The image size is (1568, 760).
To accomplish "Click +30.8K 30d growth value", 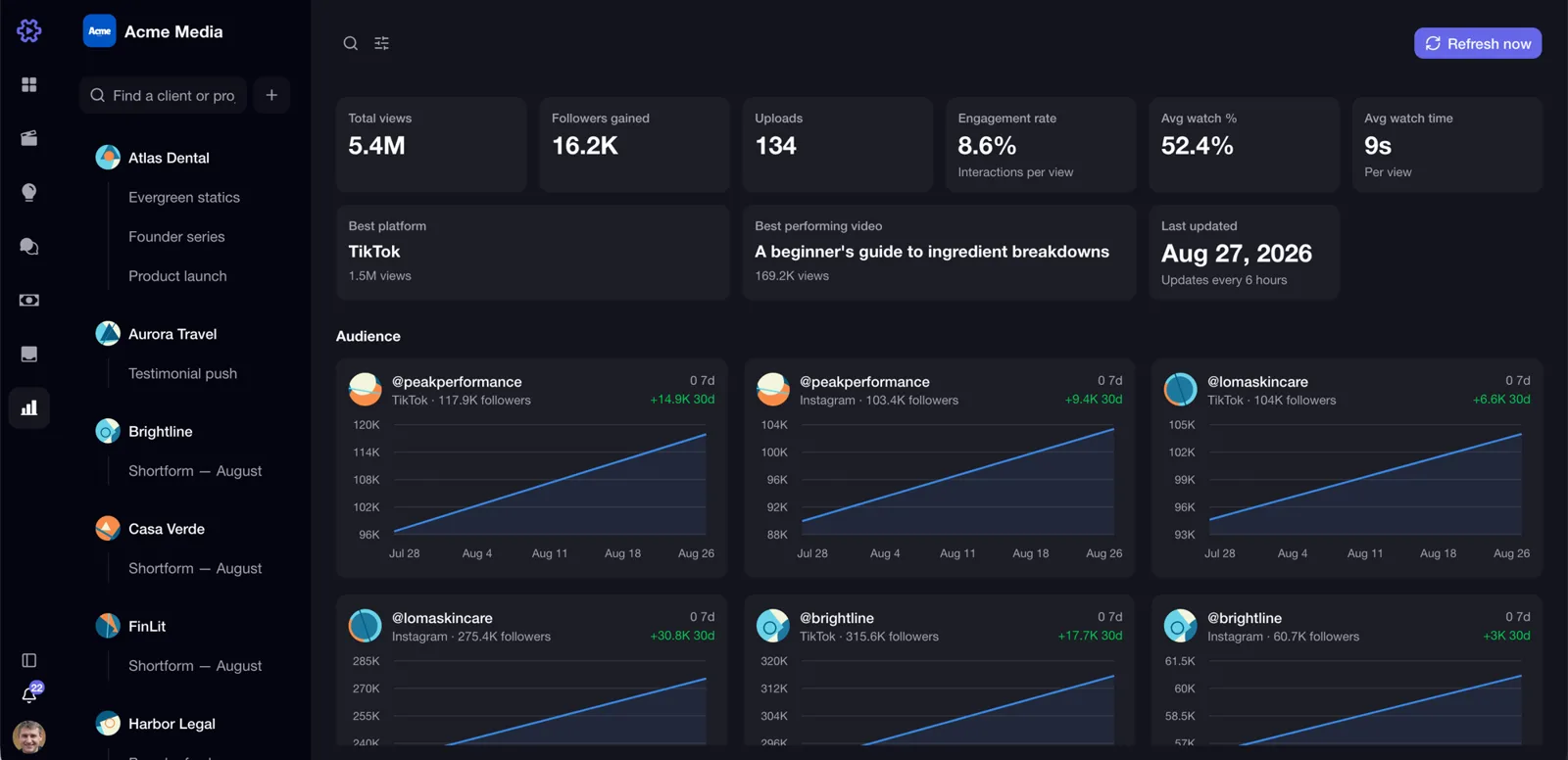I will (682, 636).
